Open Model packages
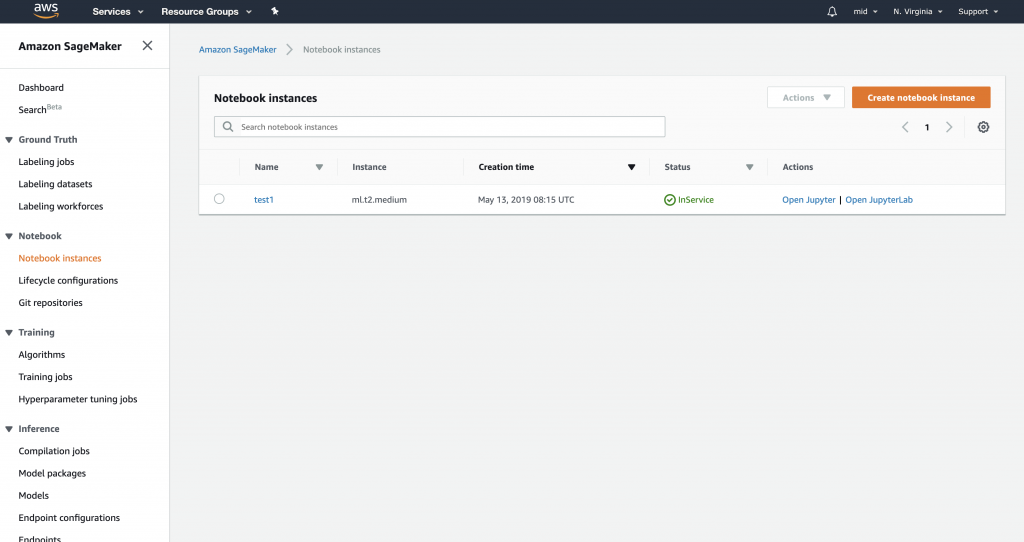The width and height of the screenshot is (1024, 542). pyautogui.click(x=52, y=473)
